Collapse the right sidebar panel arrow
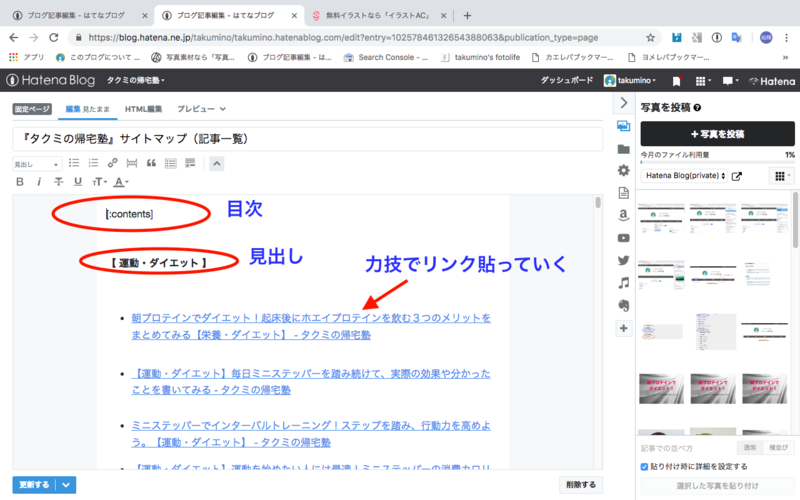 coord(623,103)
